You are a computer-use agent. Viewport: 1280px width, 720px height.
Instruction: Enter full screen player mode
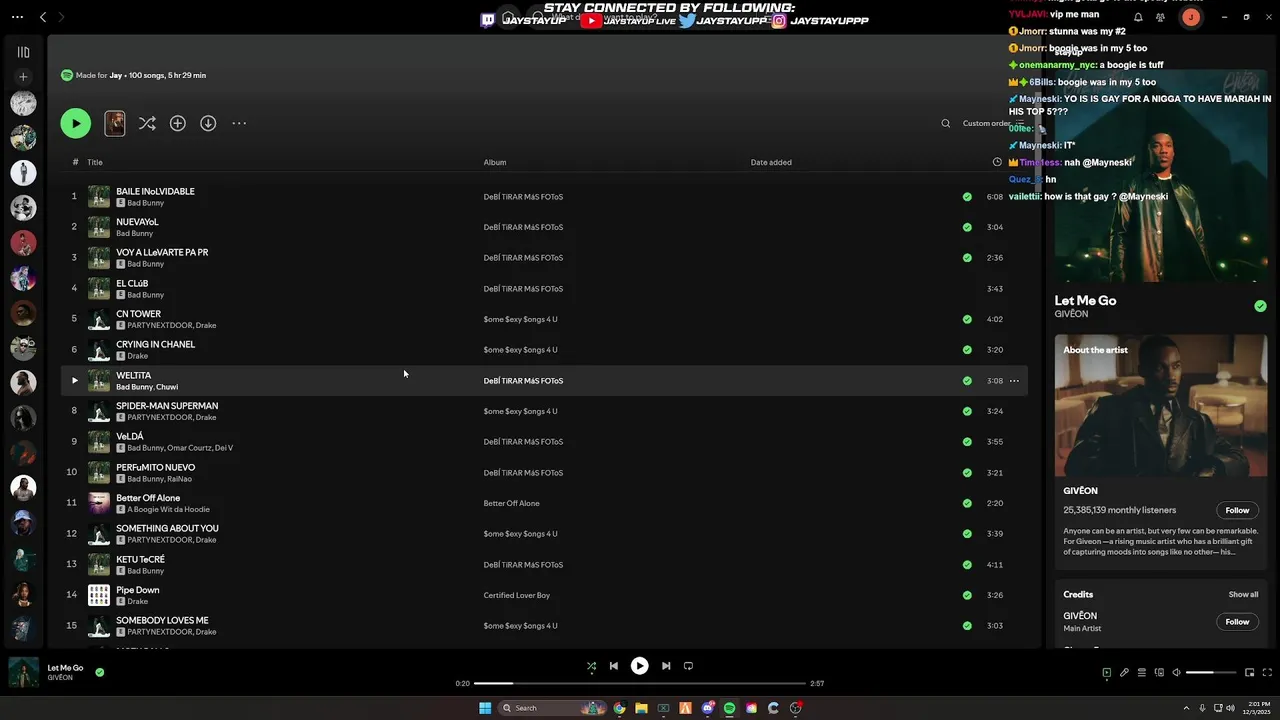pos(1267,673)
